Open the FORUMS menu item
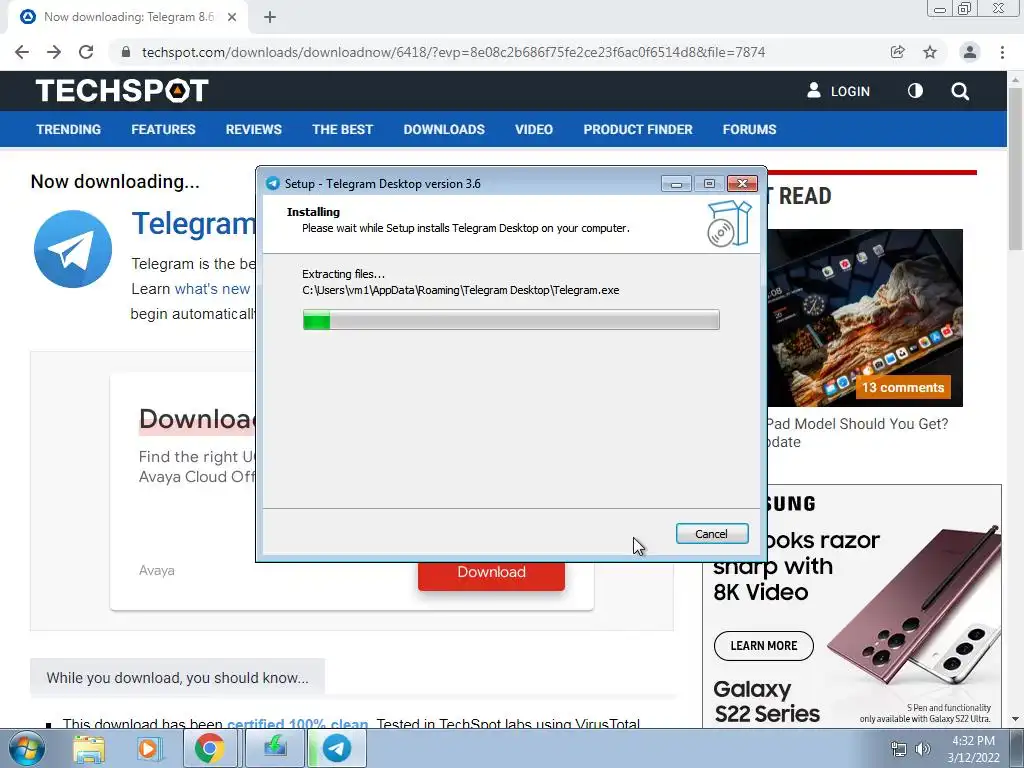The image size is (1024, 768). pyautogui.click(x=749, y=129)
